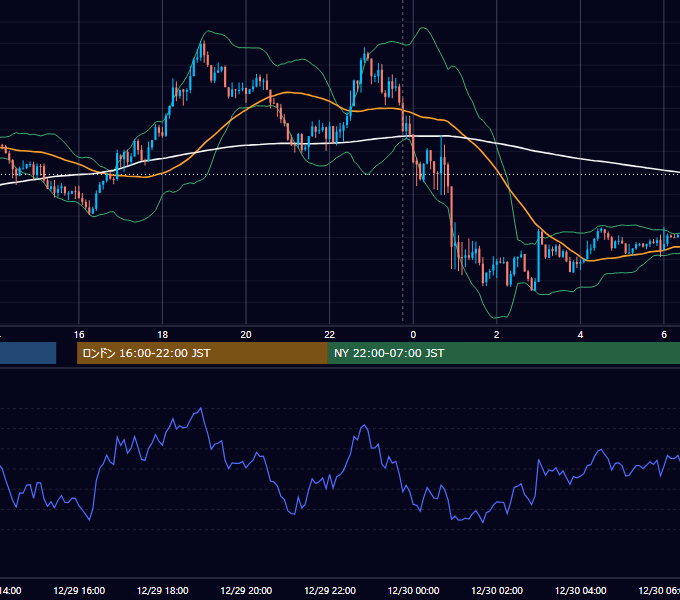
Task: Click the "12/30 02:00" date label
Action: tap(497, 590)
